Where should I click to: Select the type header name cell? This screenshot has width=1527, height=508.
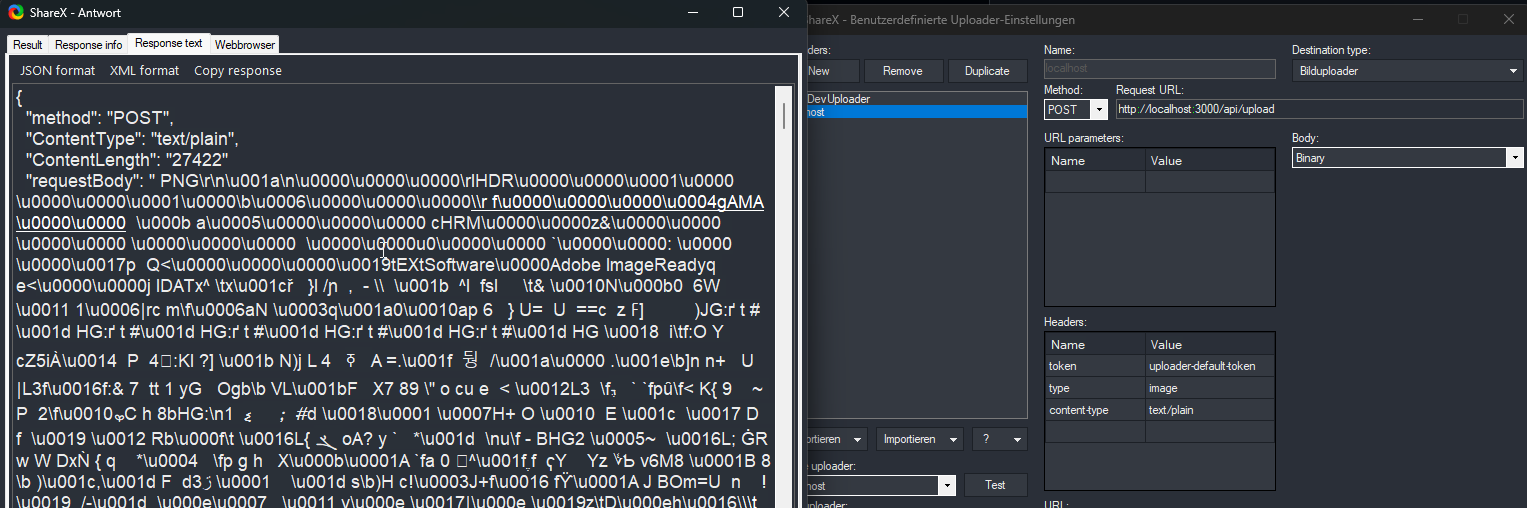1095,388
